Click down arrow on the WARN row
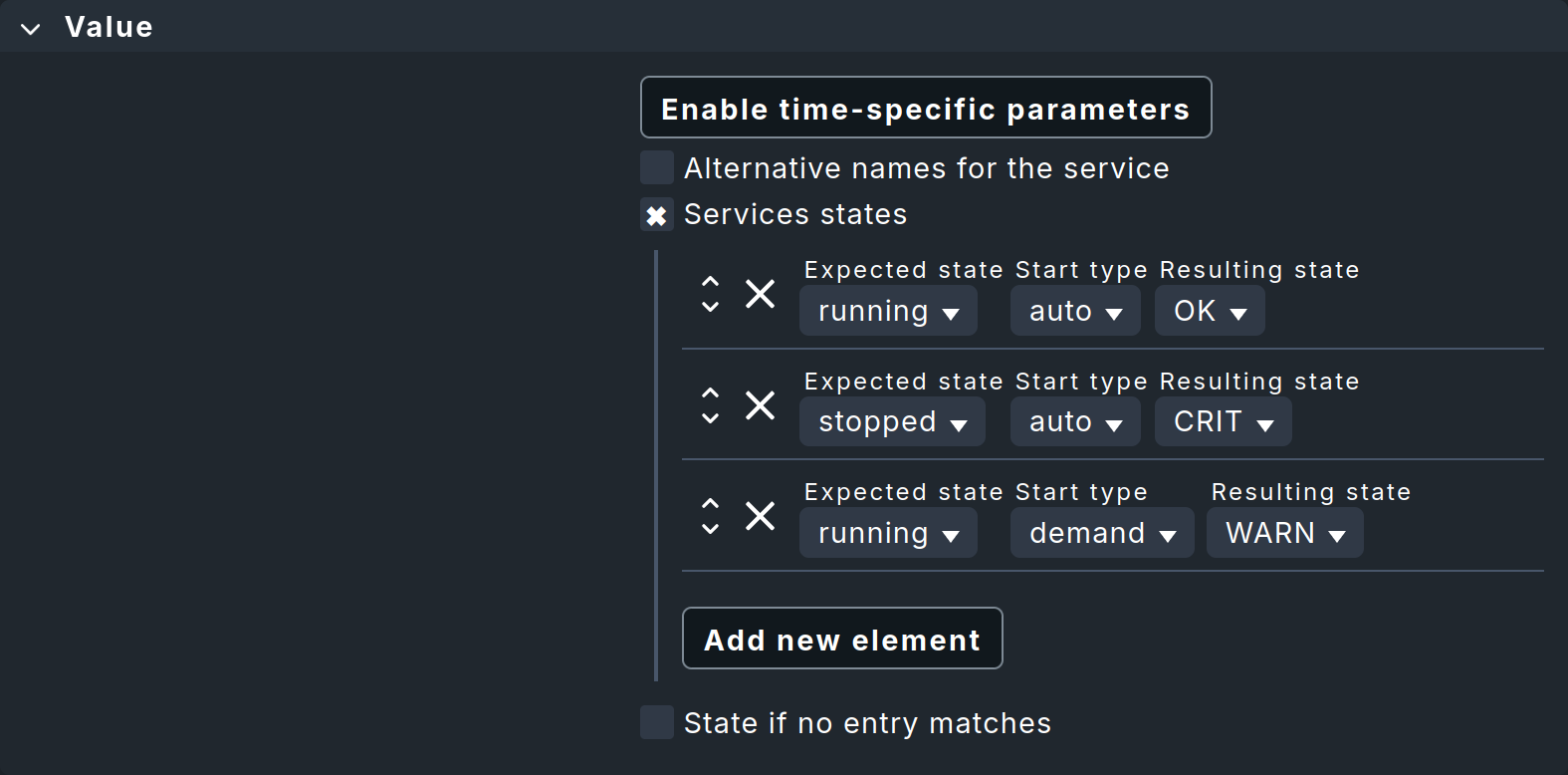 710,529
